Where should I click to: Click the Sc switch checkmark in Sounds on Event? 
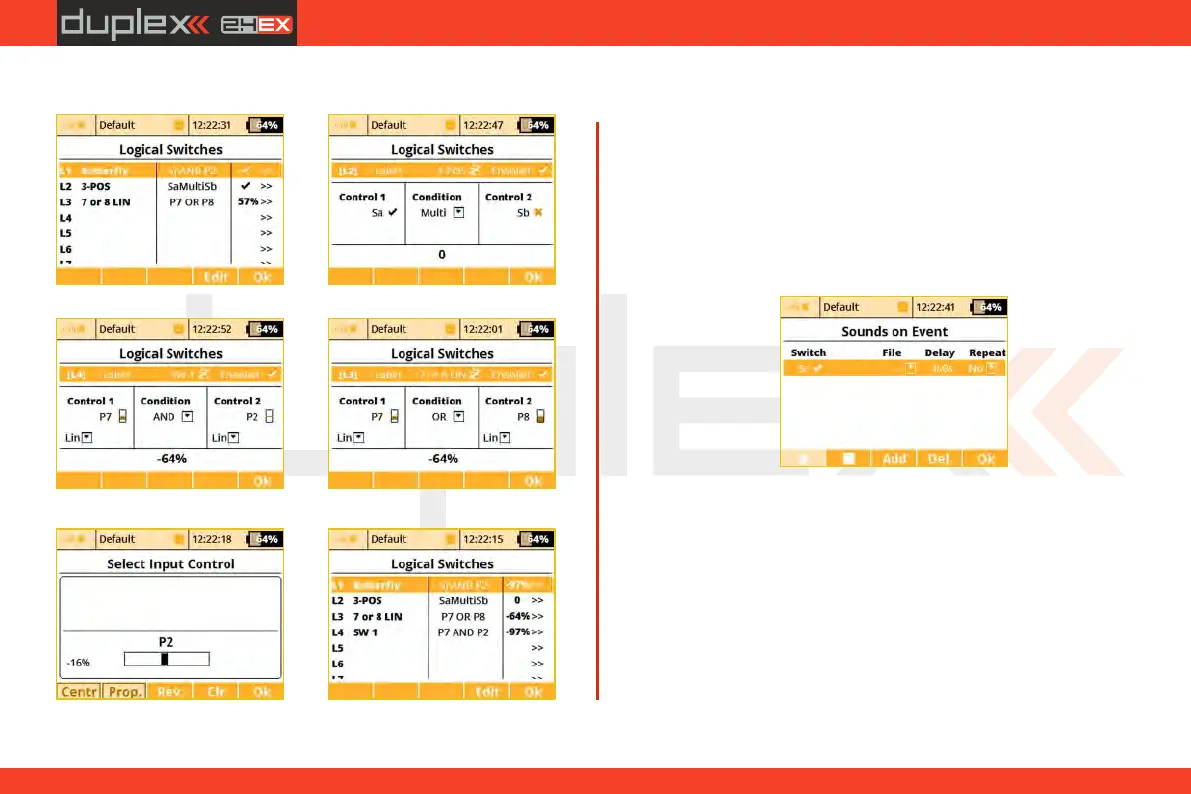[x=817, y=369]
